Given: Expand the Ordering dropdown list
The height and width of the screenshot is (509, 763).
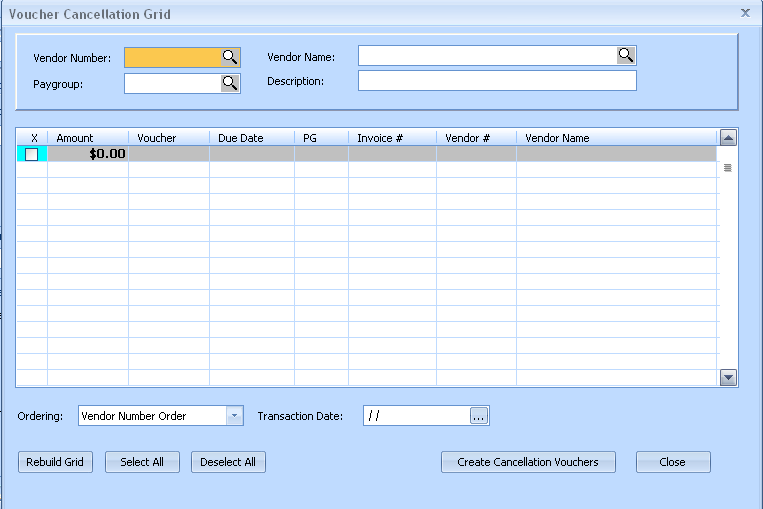Looking at the screenshot, I should [x=234, y=416].
